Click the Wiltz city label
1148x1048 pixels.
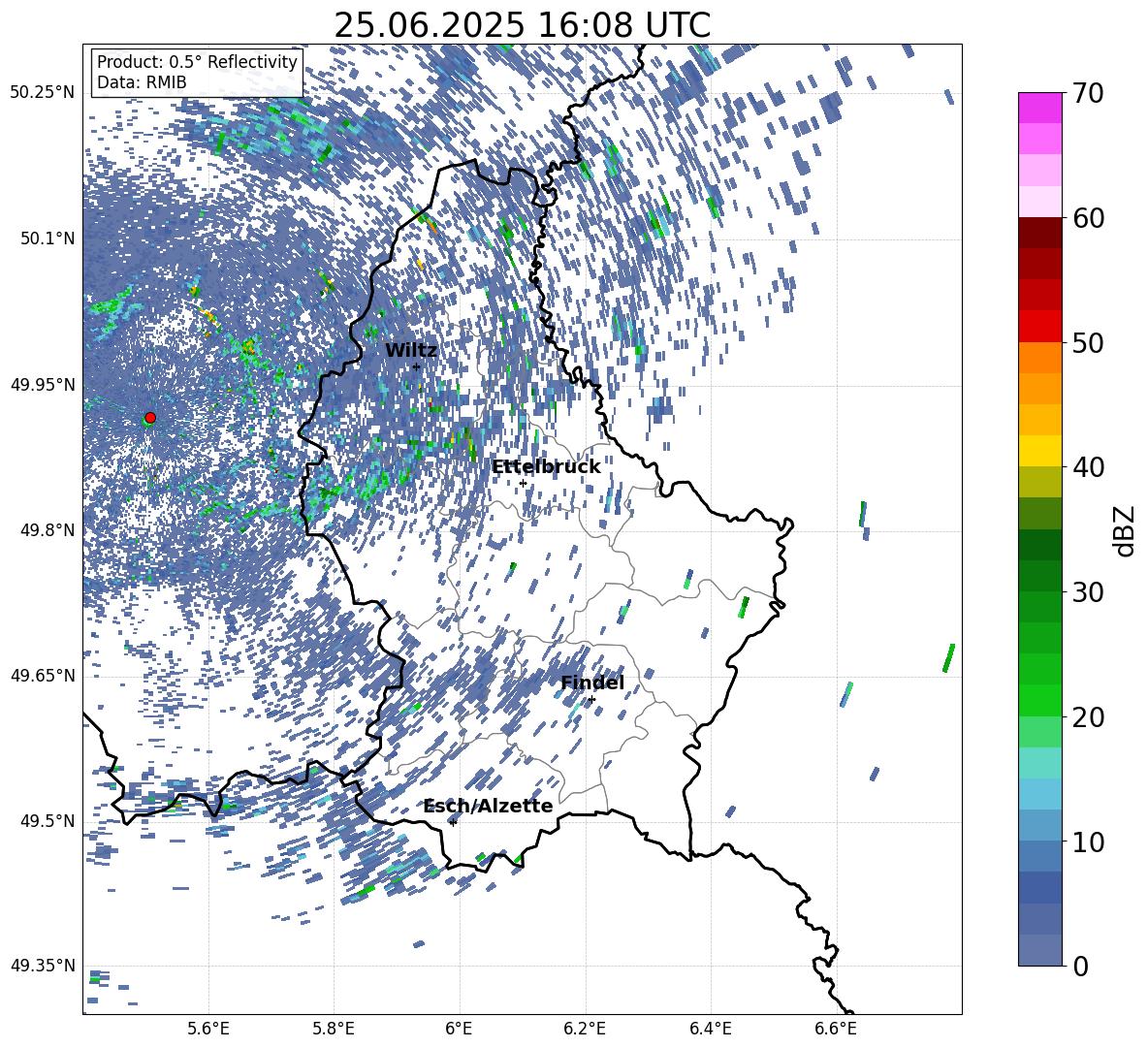411,351
